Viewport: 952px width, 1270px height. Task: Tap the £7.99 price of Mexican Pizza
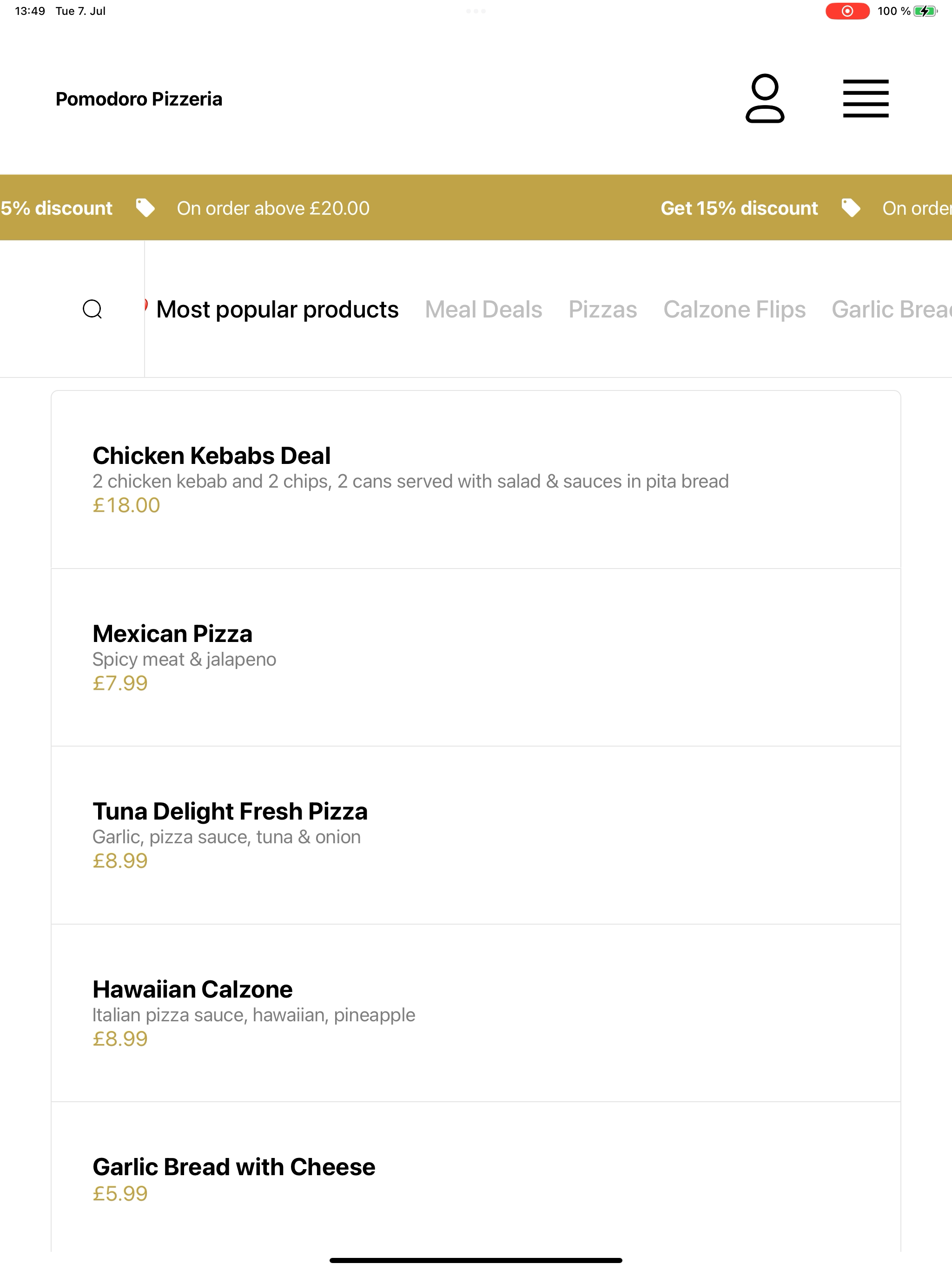[120, 683]
